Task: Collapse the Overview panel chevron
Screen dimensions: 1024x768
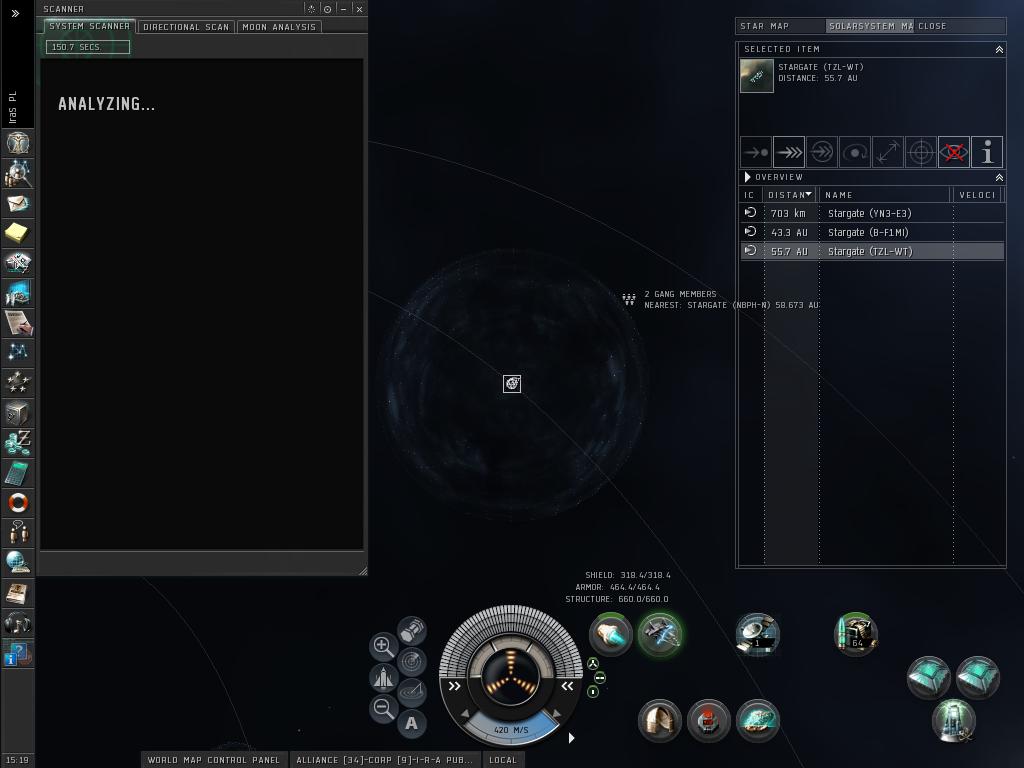Action: coord(999,178)
